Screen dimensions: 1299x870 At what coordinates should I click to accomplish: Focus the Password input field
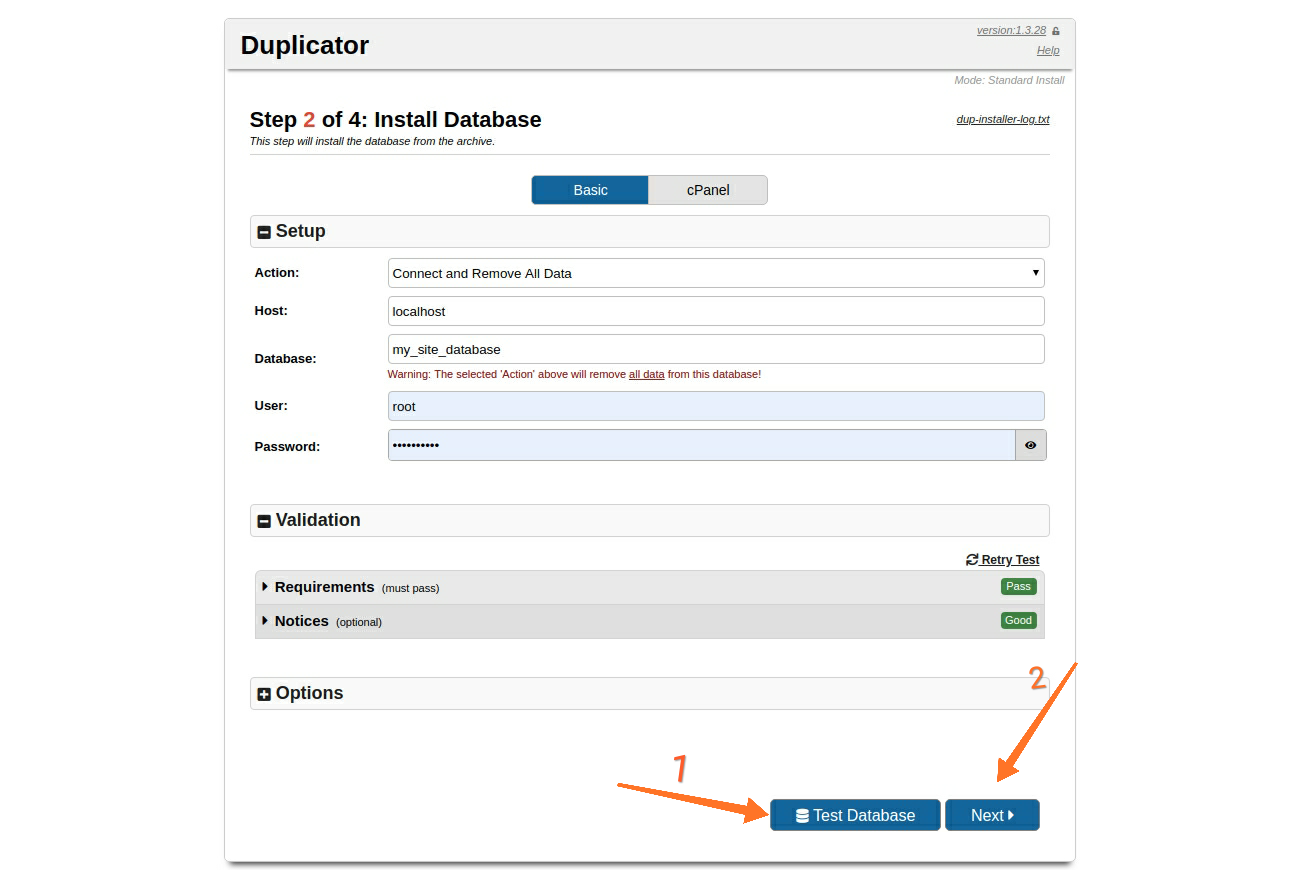pos(702,445)
